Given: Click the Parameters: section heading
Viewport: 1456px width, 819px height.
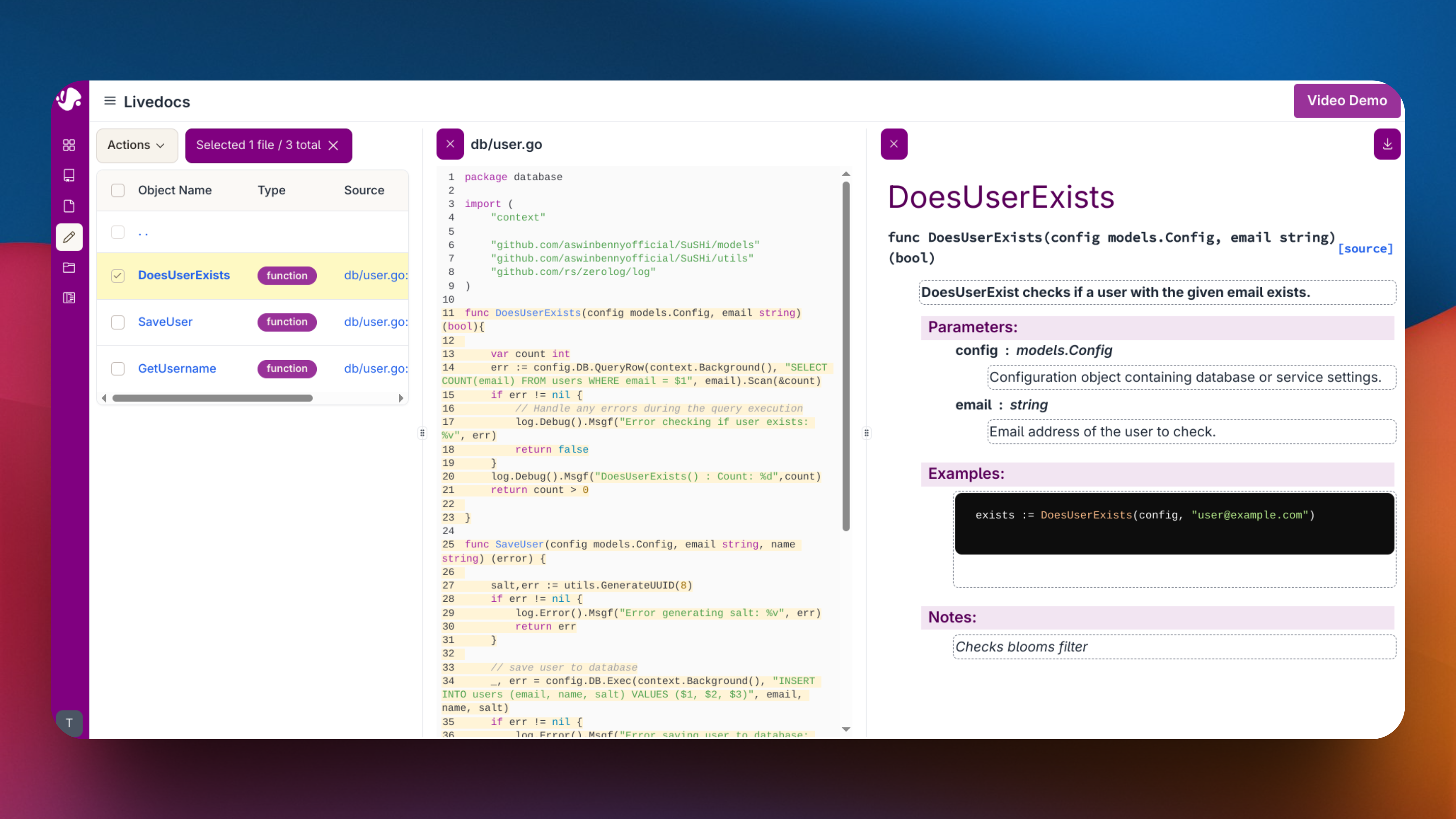Looking at the screenshot, I should click(x=972, y=327).
